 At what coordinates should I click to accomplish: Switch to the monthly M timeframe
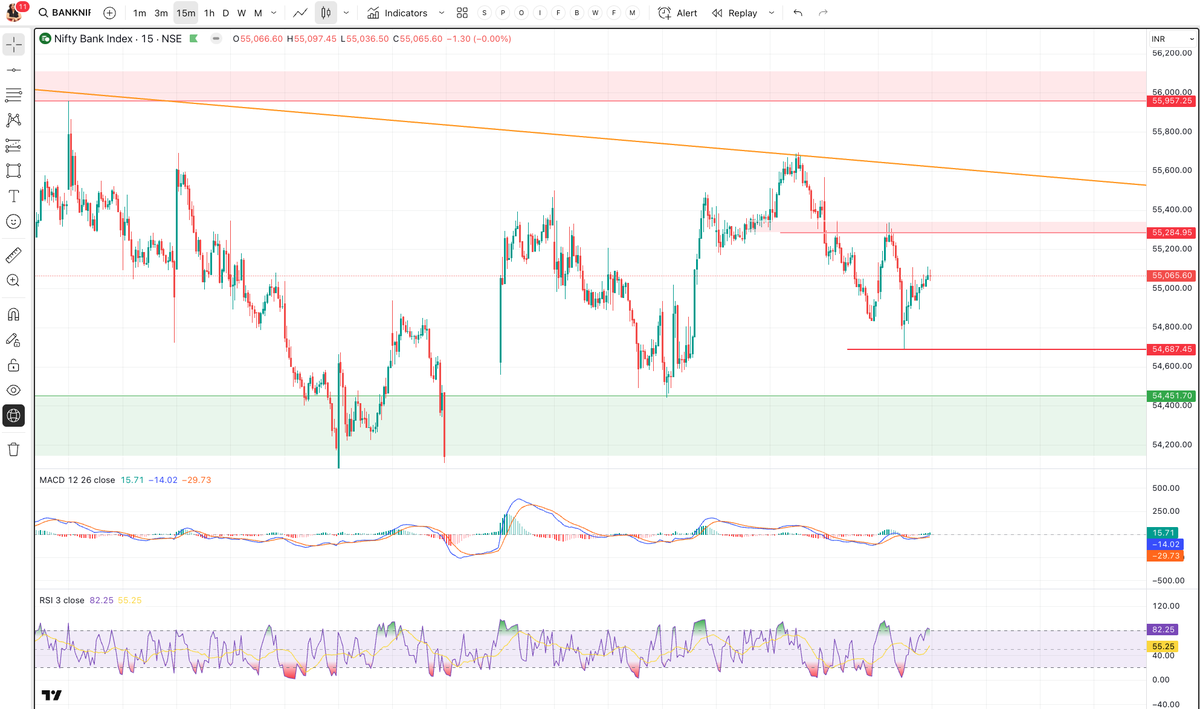(258, 13)
